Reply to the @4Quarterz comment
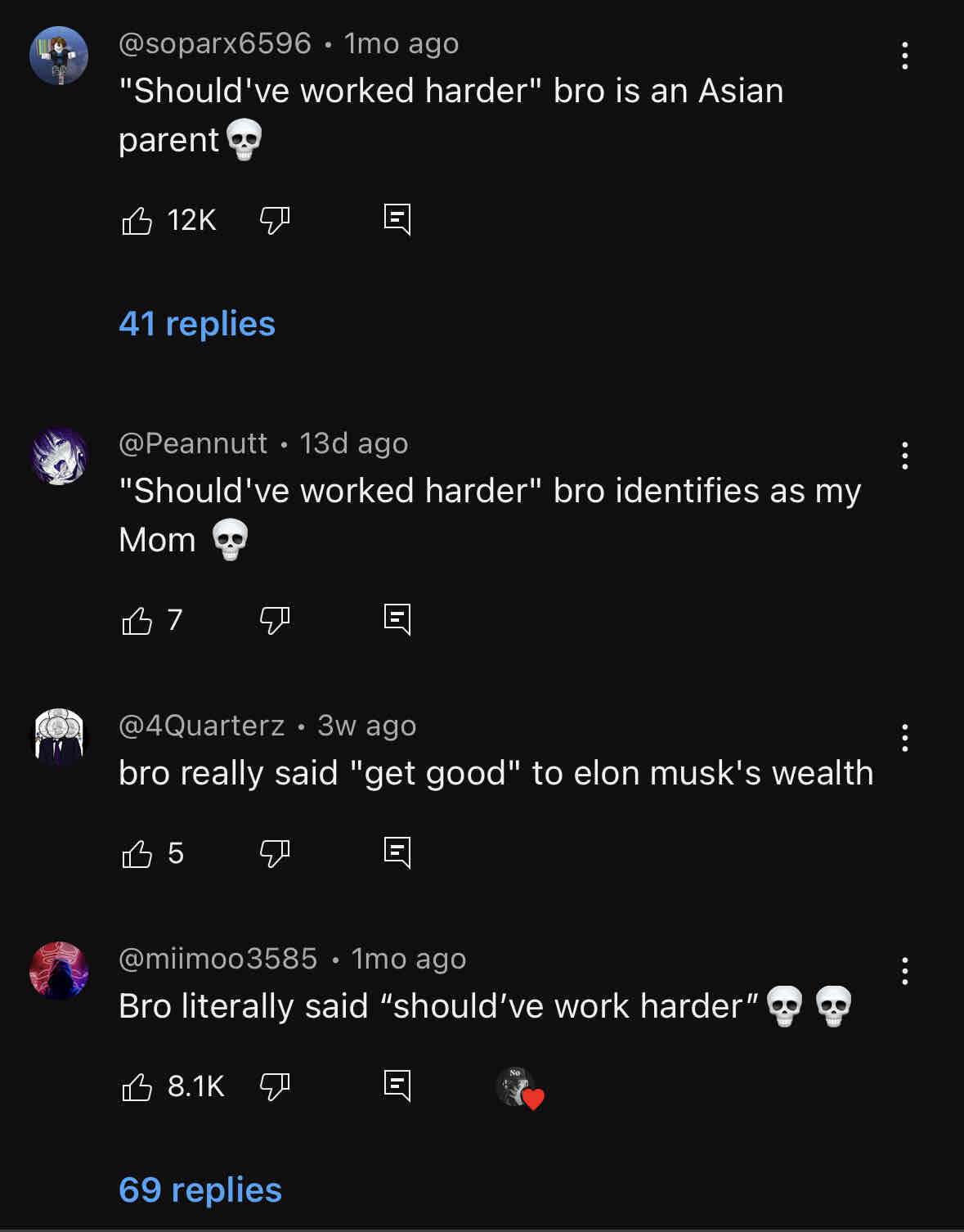 pyautogui.click(x=397, y=853)
